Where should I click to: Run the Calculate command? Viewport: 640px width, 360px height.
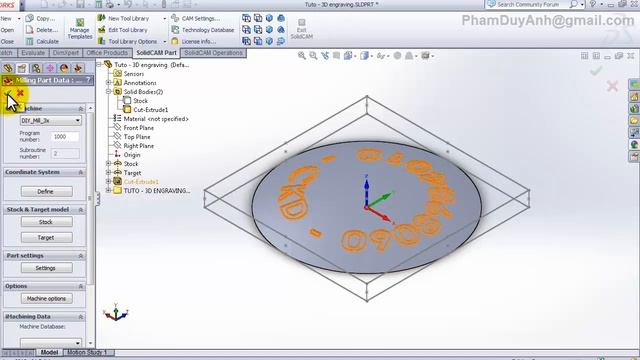[x=42, y=41]
